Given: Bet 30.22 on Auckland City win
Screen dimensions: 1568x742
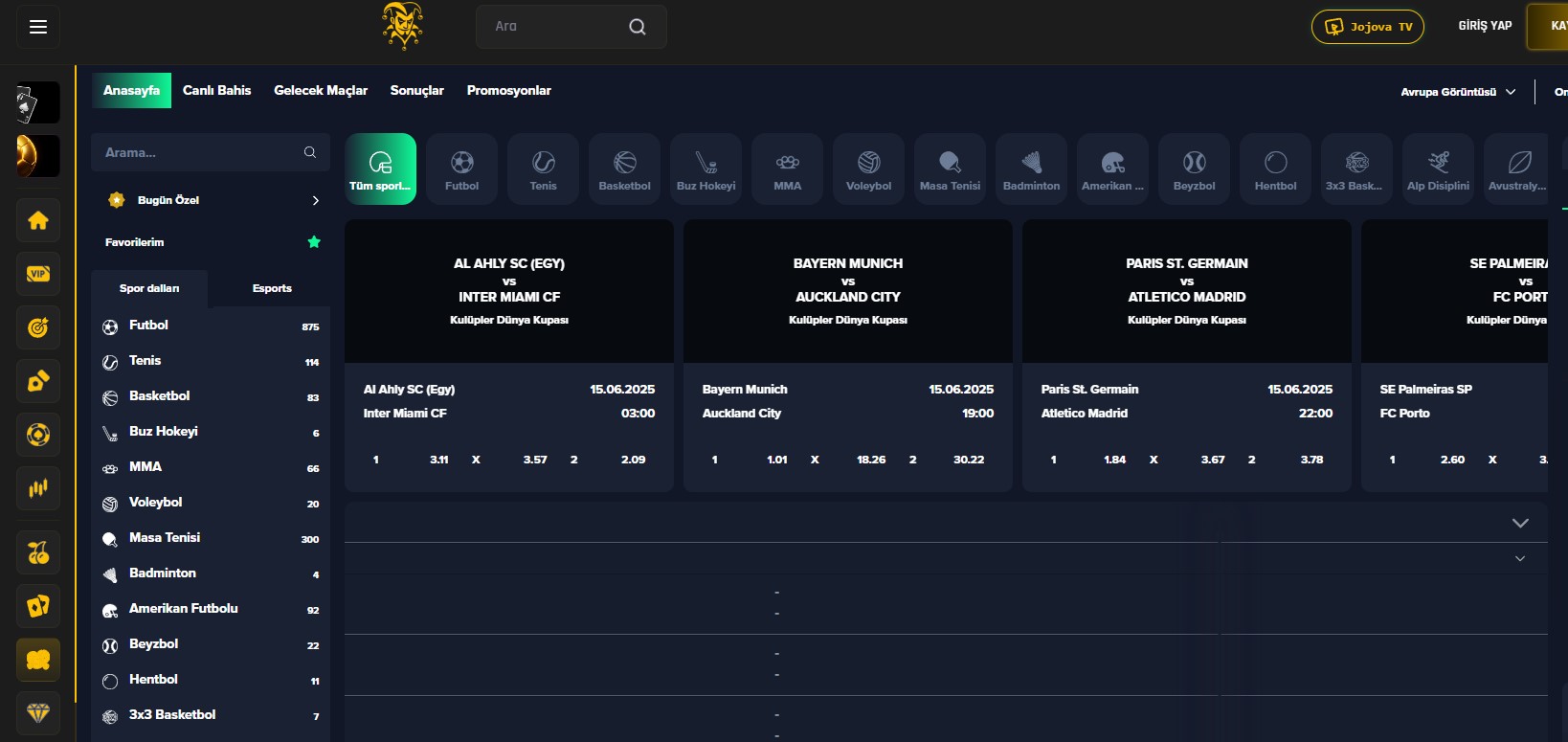Looking at the screenshot, I should (969, 460).
